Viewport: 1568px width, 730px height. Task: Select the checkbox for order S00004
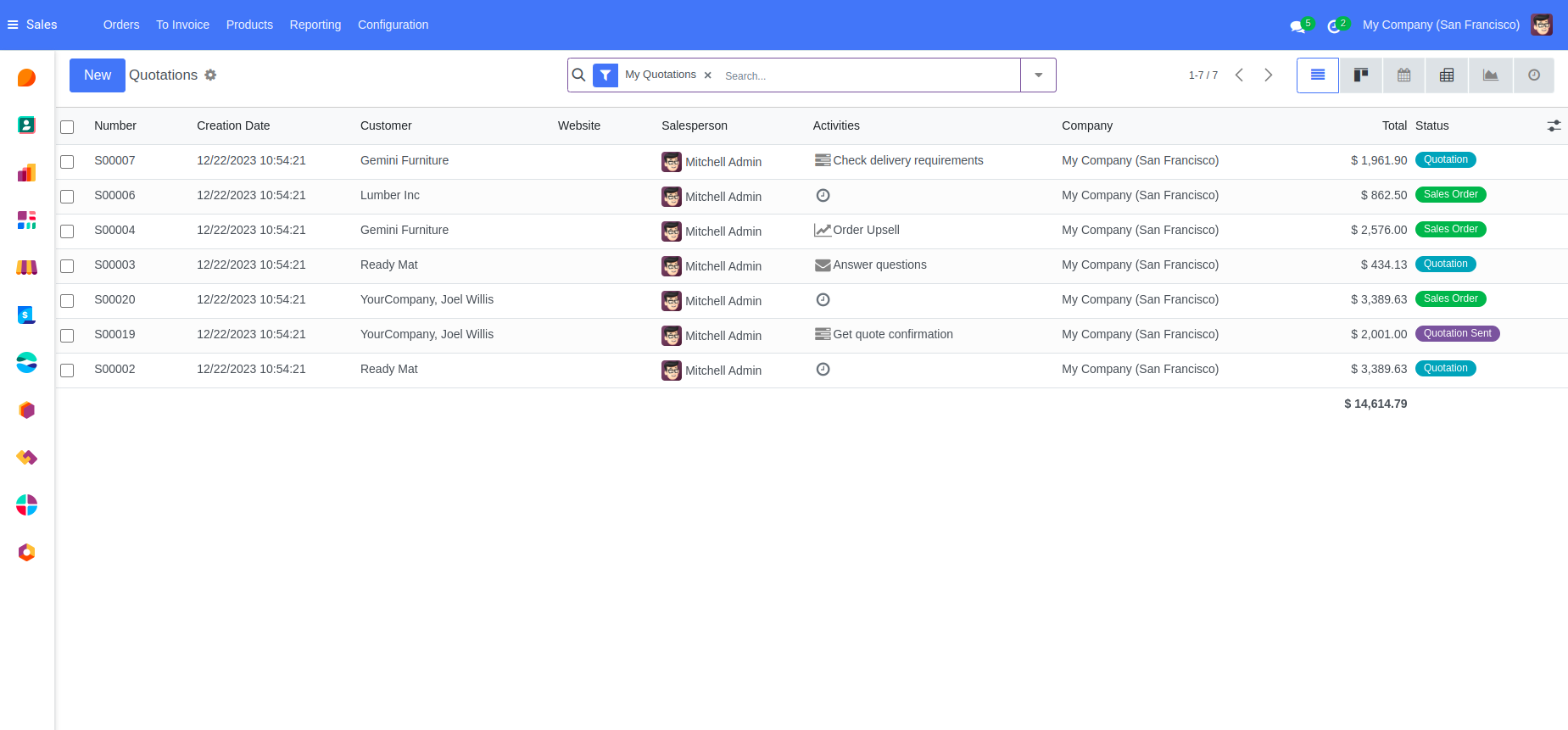tap(67, 231)
